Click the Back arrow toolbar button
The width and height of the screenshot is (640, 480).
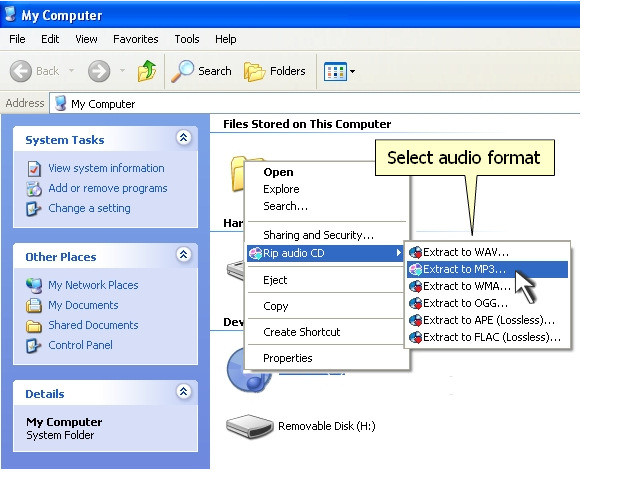pyautogui.click(x=20, y=71)
